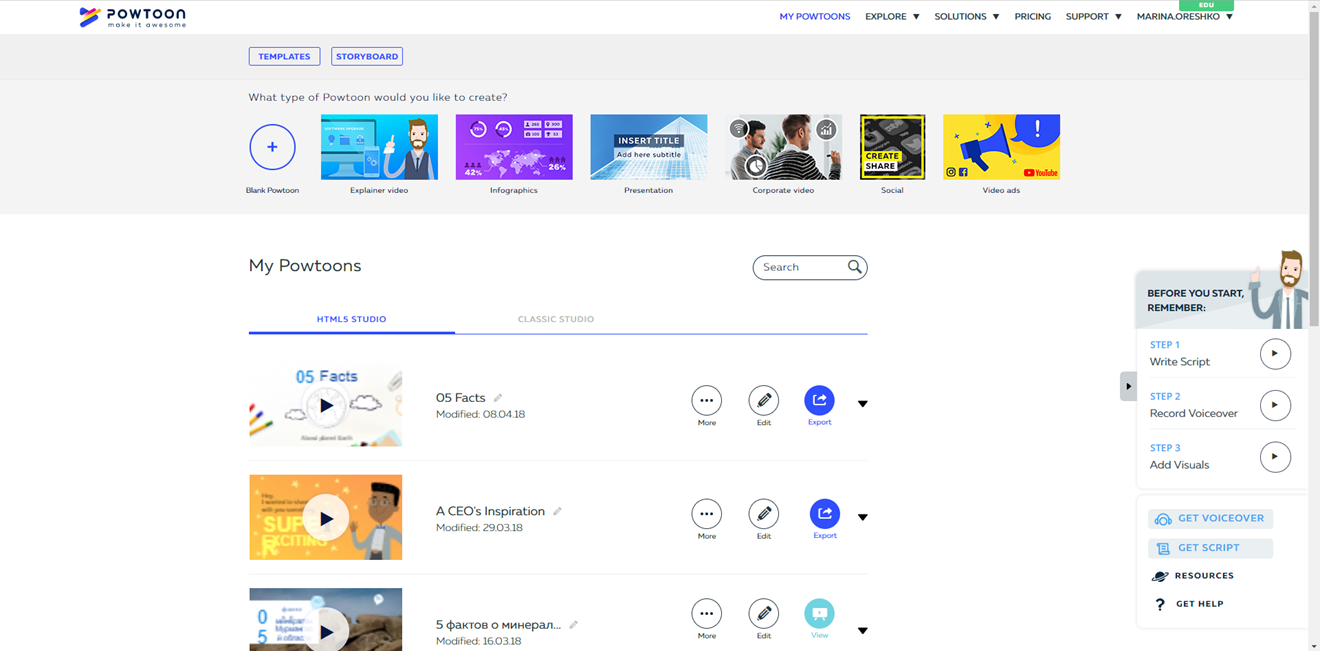Export the 05 Facts powtoon

[819, 400]
